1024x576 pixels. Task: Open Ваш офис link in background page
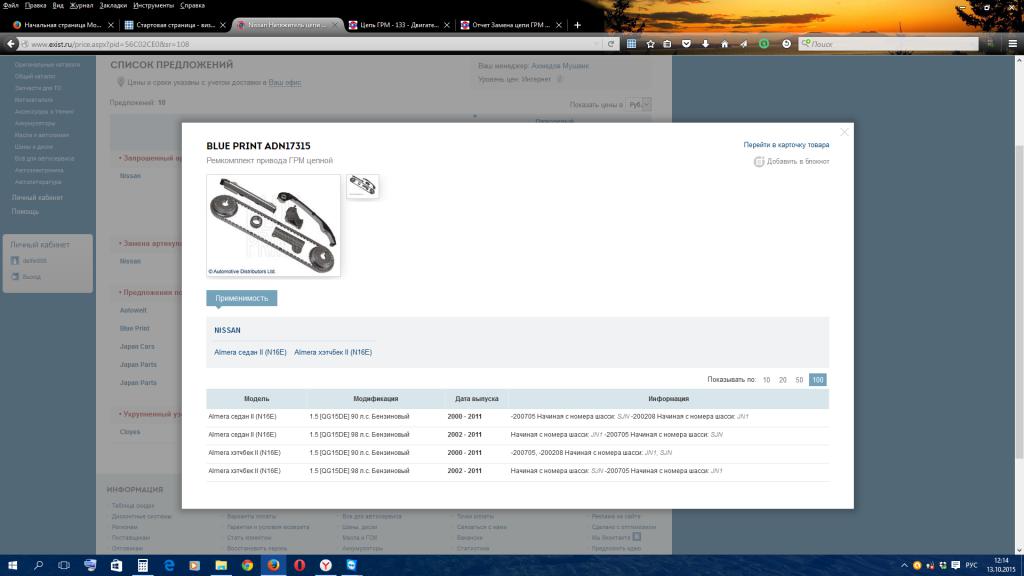[285, 82]
